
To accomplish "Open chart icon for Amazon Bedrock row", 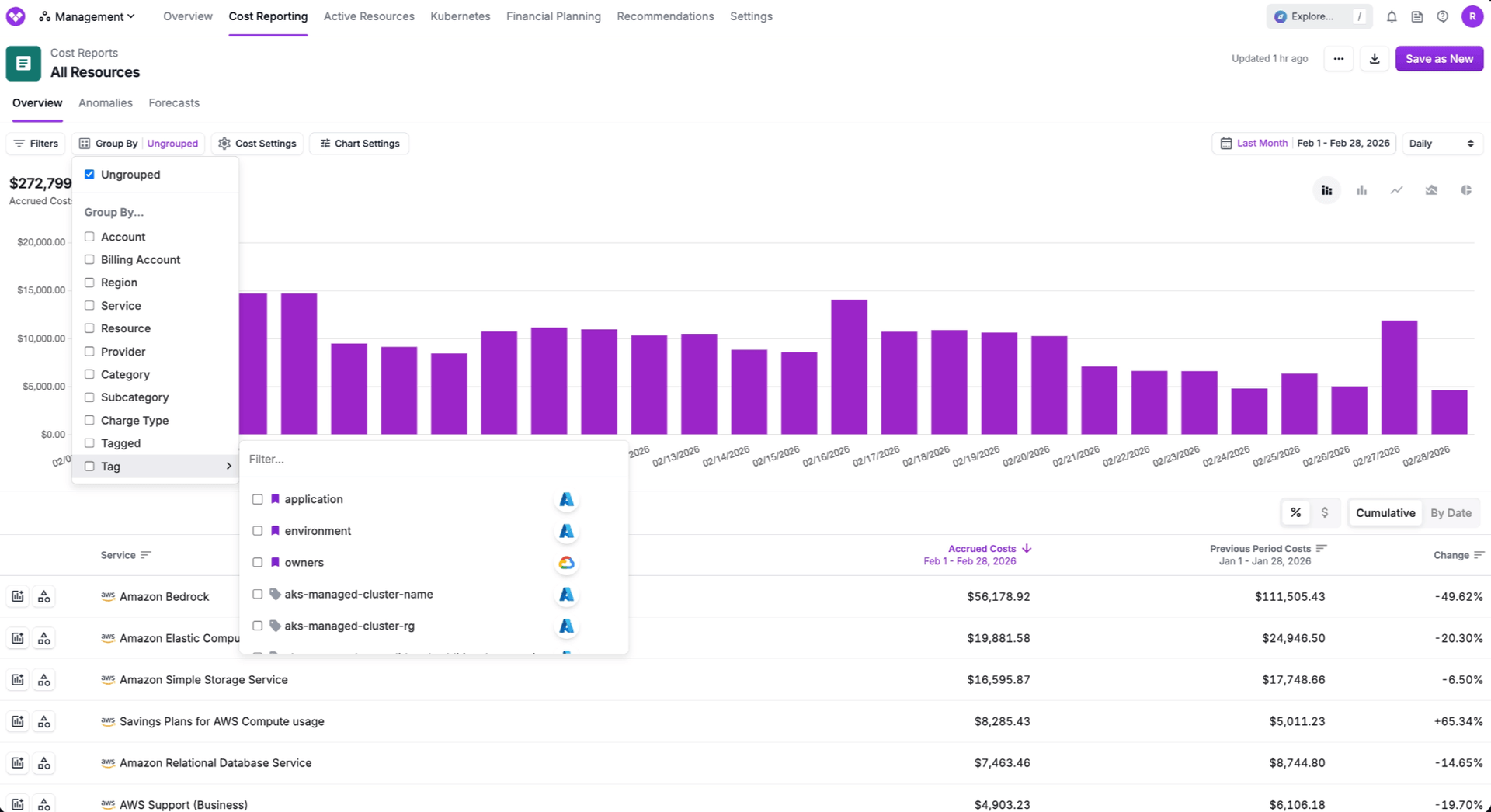I will (x=18, y=596).
